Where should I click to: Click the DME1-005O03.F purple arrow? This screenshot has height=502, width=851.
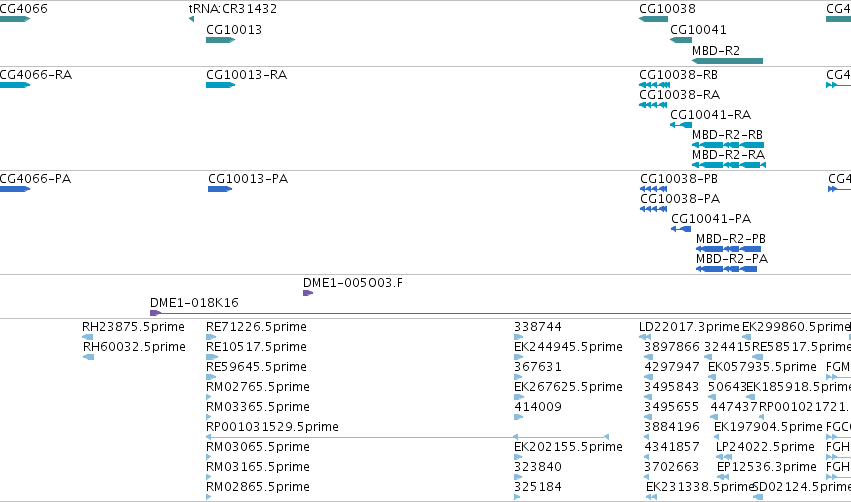click(x=308, y=293)
